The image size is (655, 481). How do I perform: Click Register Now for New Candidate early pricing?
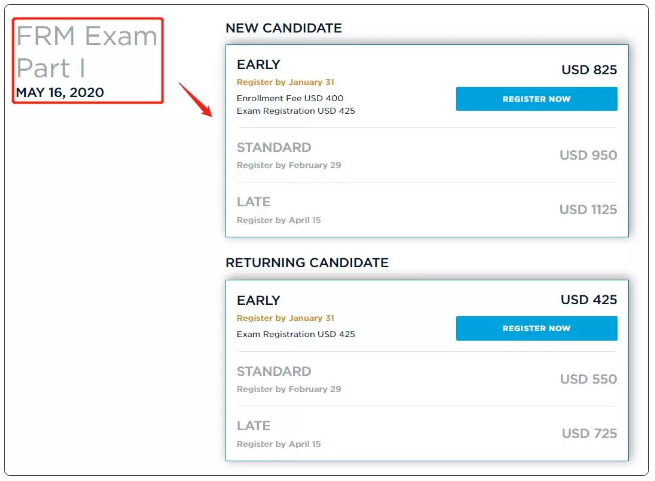536,99
